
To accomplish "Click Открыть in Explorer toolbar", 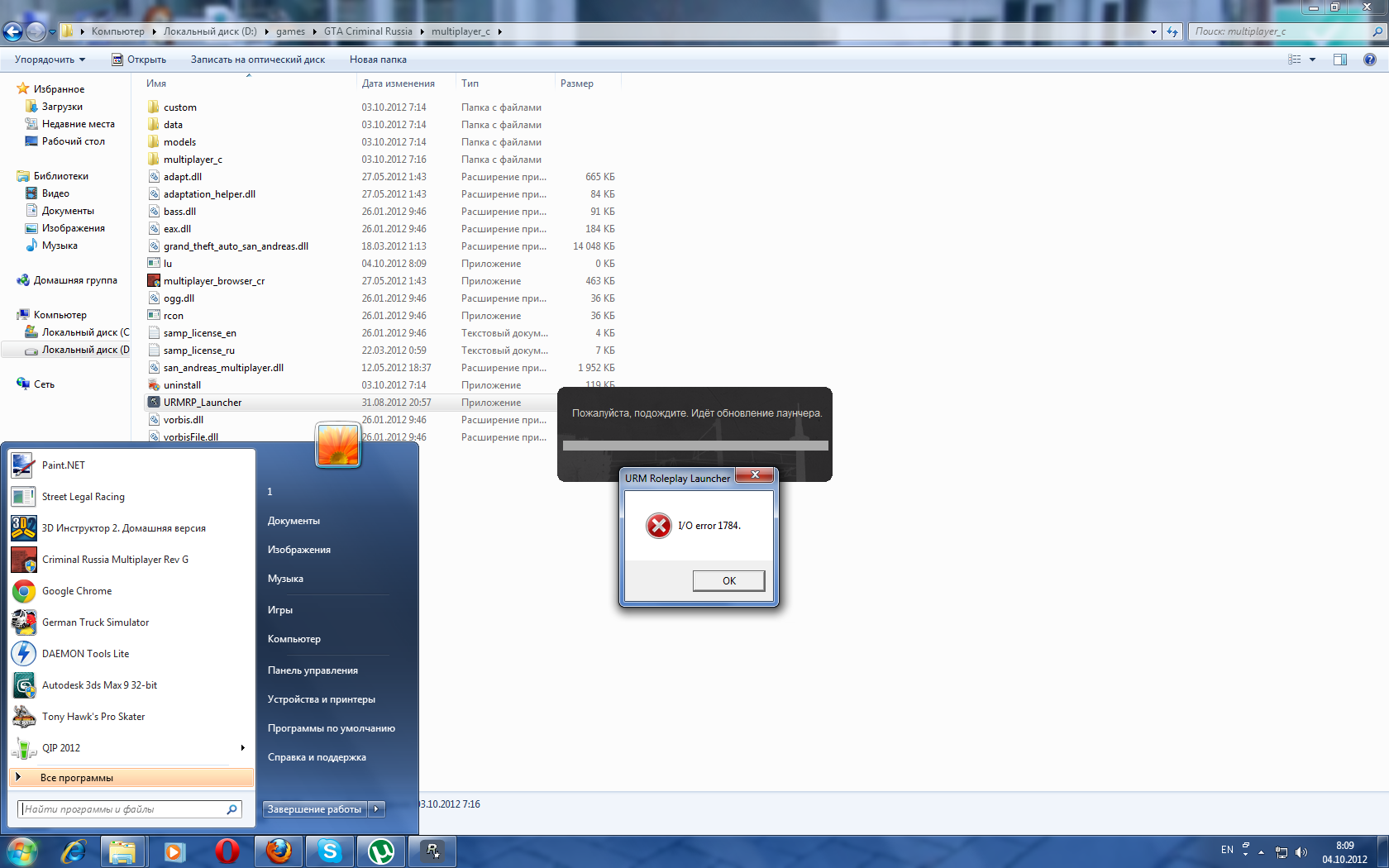I will 139,60.
